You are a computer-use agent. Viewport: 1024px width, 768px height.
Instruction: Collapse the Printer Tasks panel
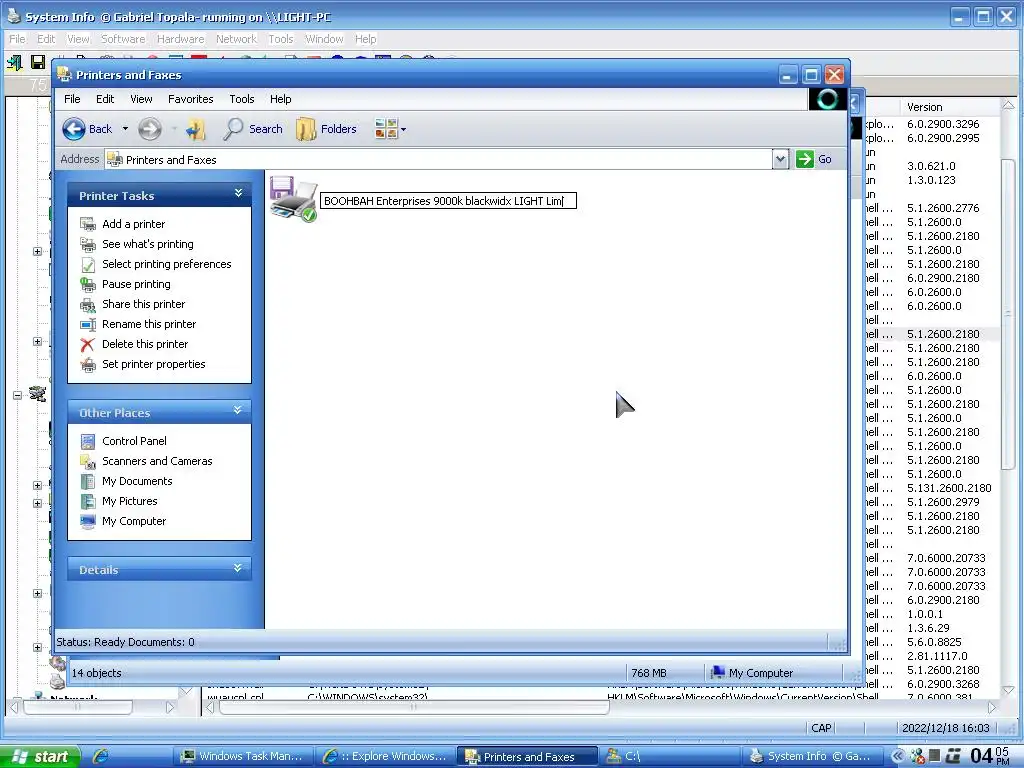coord(238,193)
